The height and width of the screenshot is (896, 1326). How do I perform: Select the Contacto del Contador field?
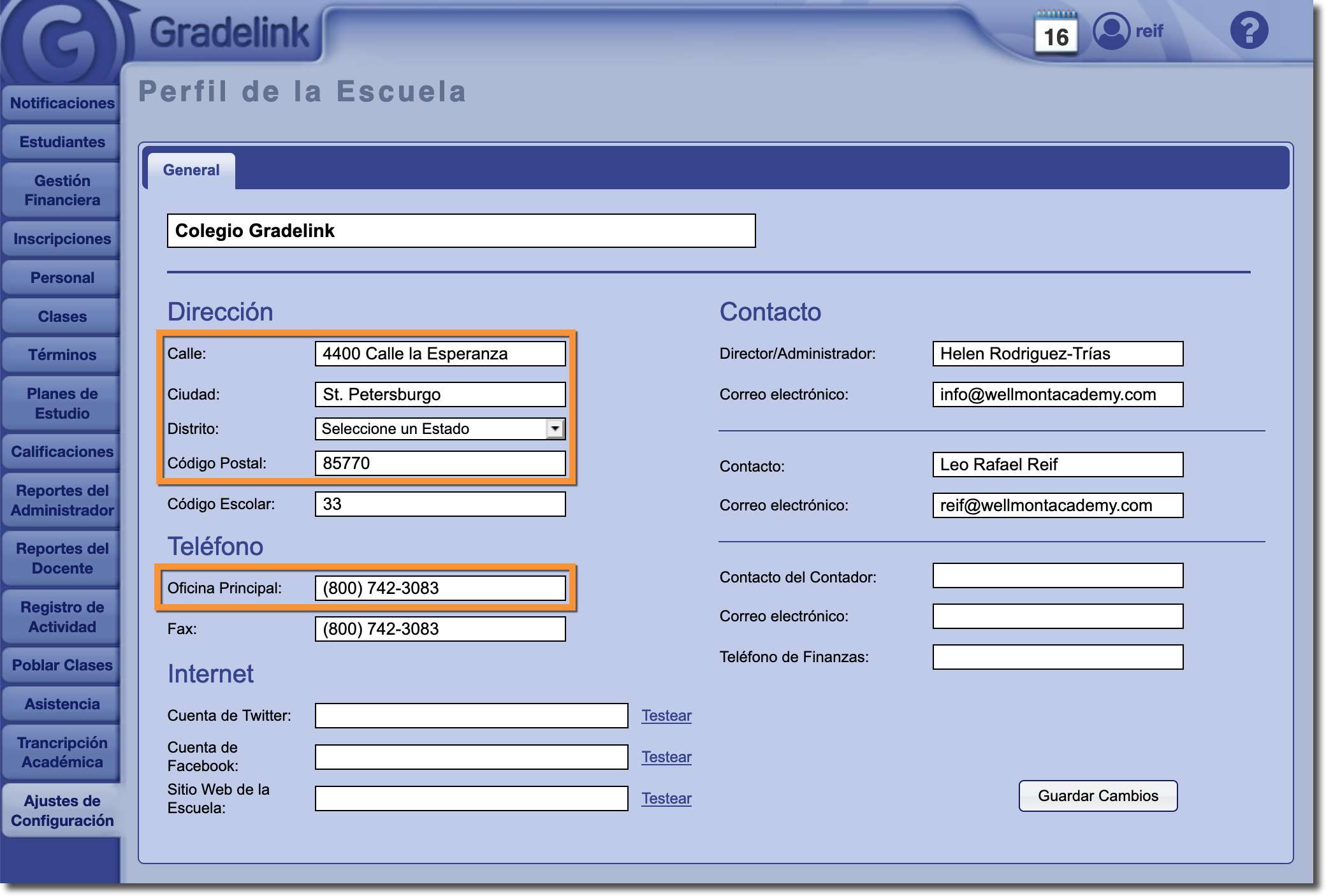[1058, 576]
